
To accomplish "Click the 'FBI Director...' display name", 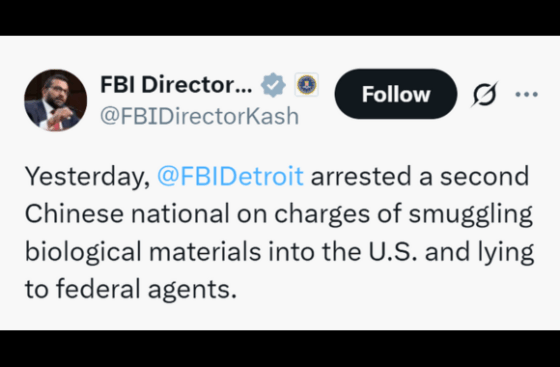I will pos(176,85).
